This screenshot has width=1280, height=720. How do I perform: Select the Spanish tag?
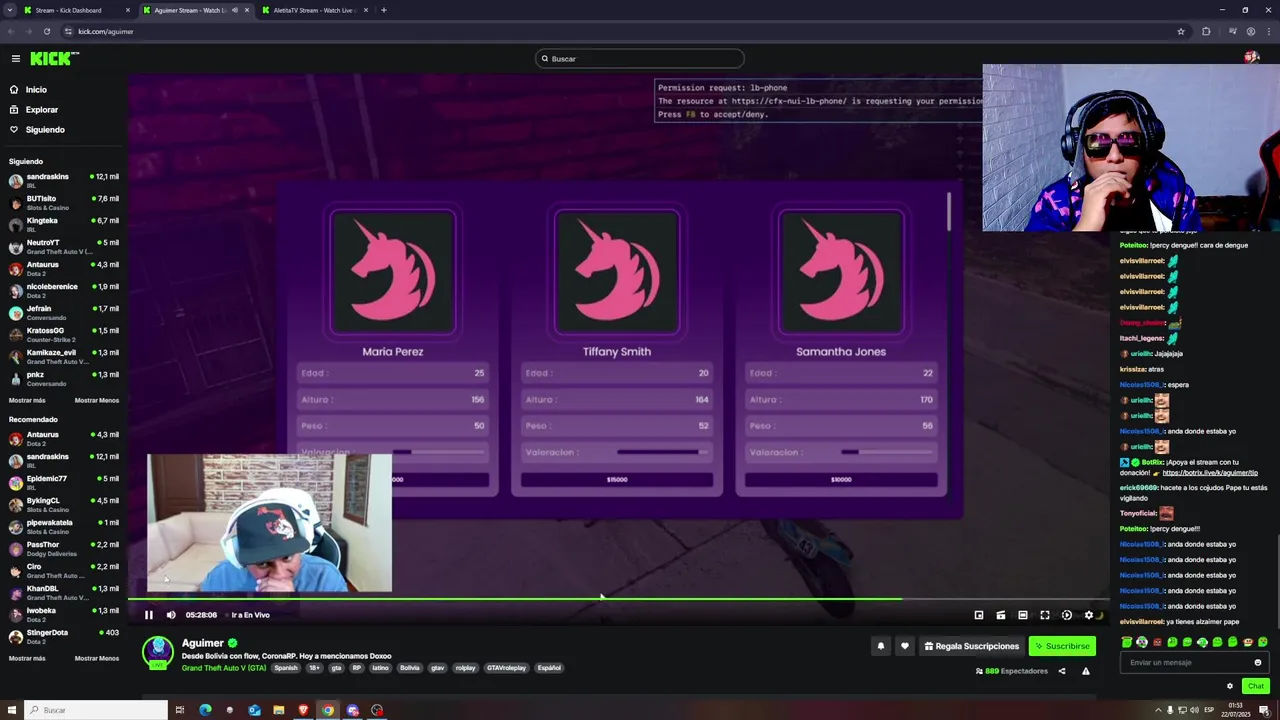pyautogui.click(x=286, y=668)
